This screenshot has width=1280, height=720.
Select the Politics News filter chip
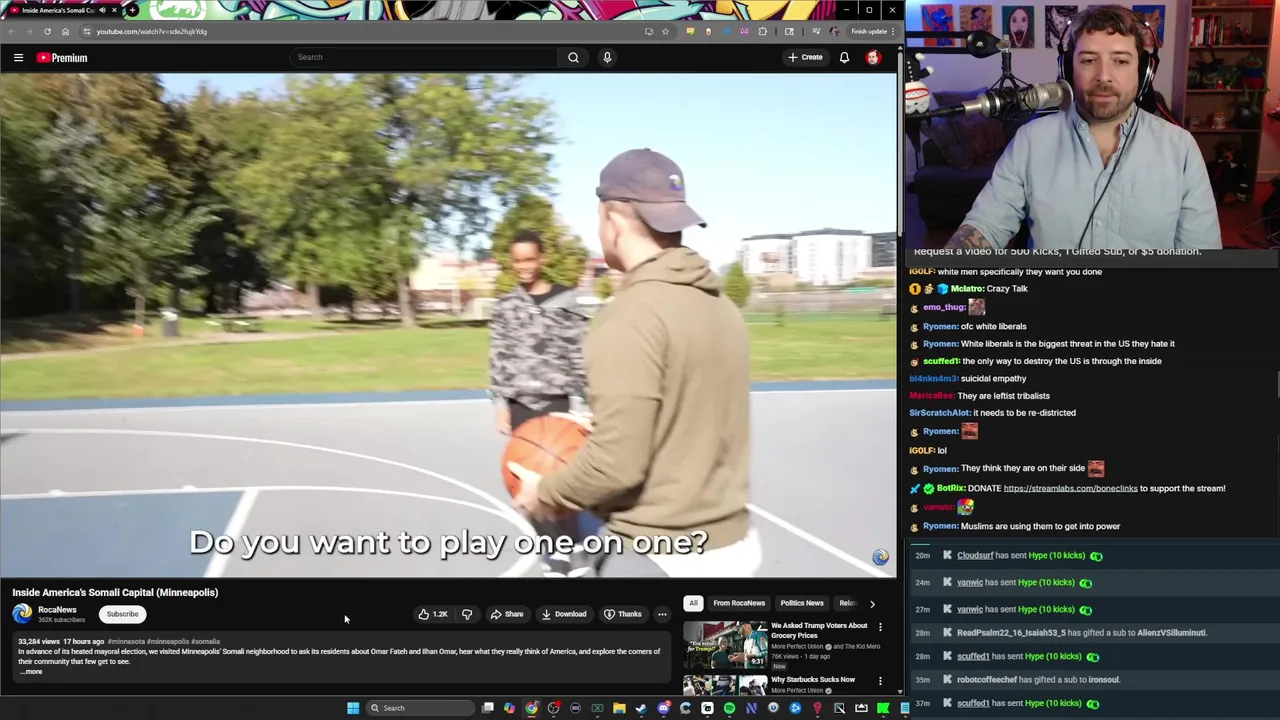pos(802,603)
